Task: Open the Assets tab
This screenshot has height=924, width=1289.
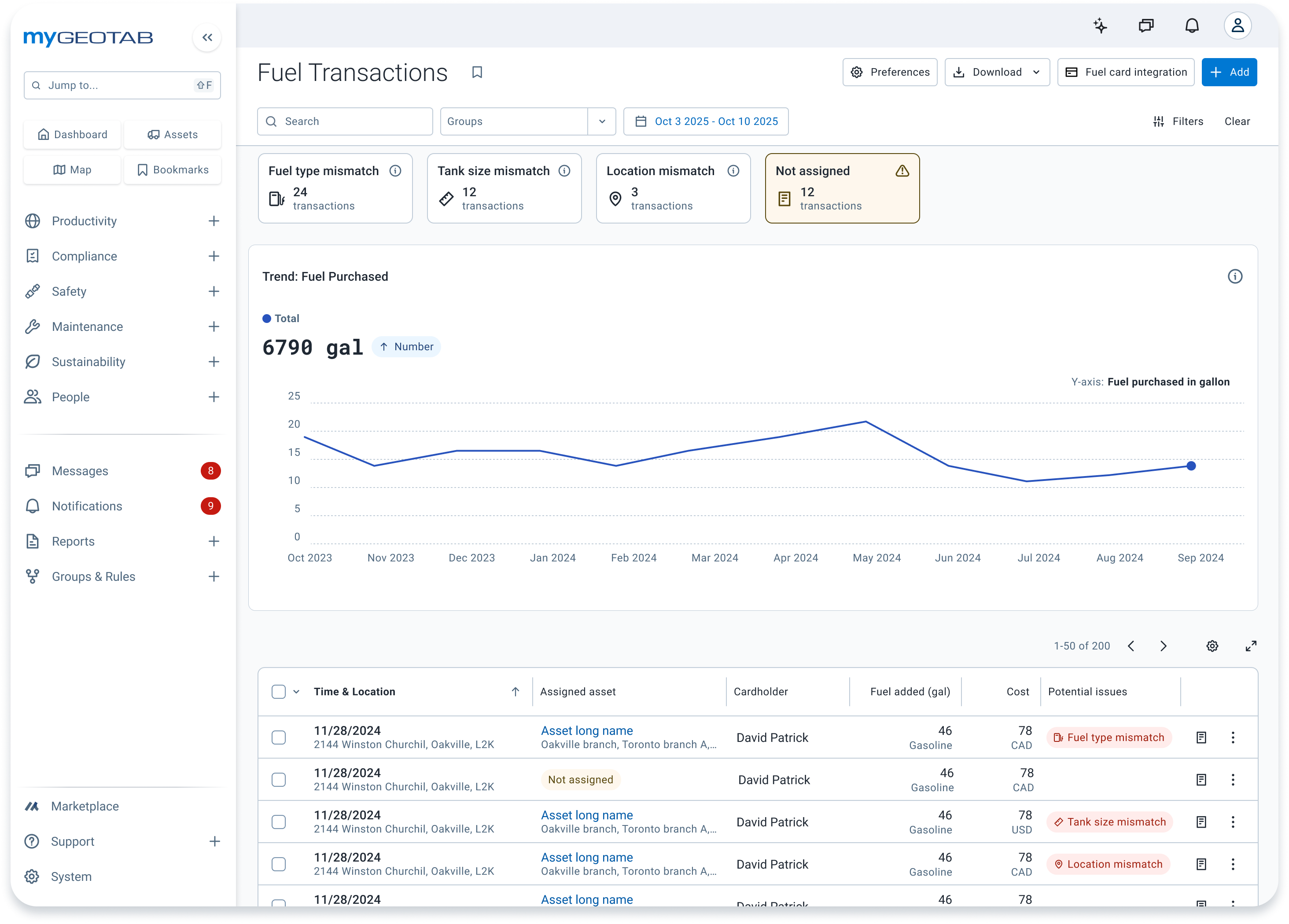Action: click(173, 135)
